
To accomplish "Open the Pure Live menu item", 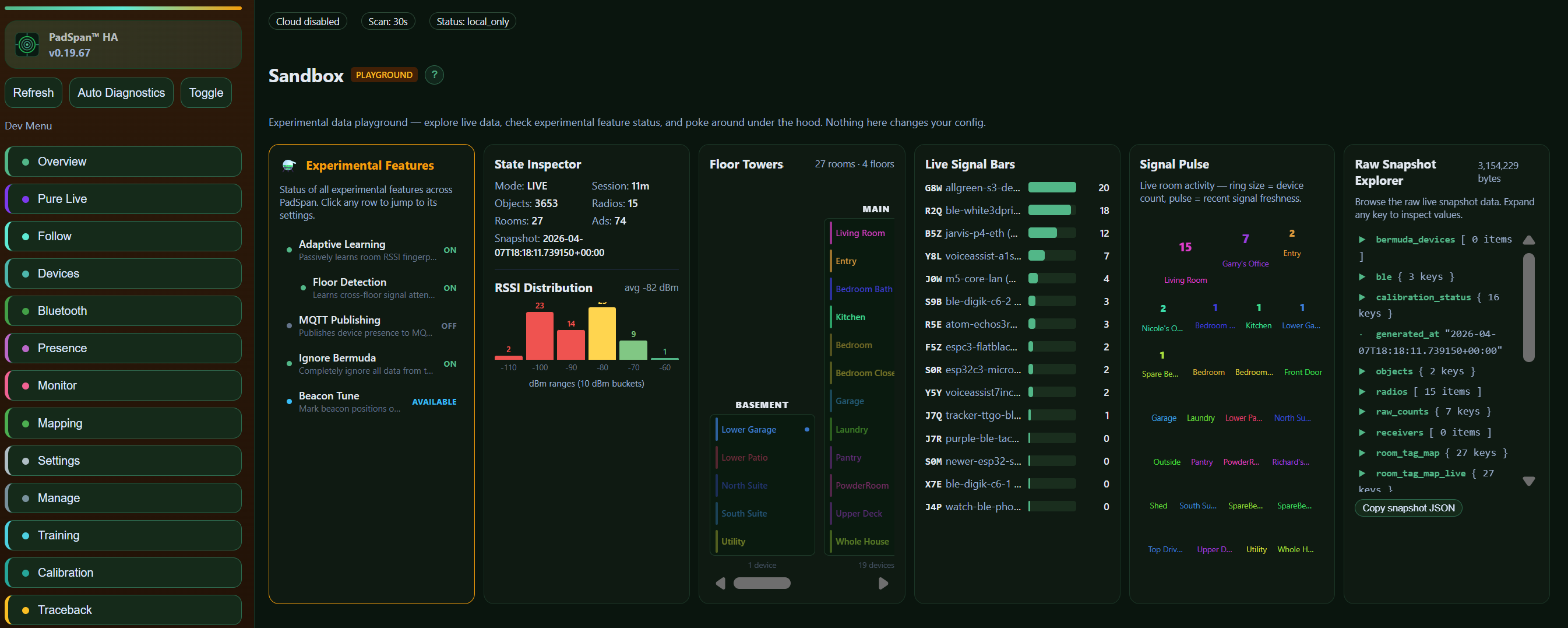I will coord(124,199).
